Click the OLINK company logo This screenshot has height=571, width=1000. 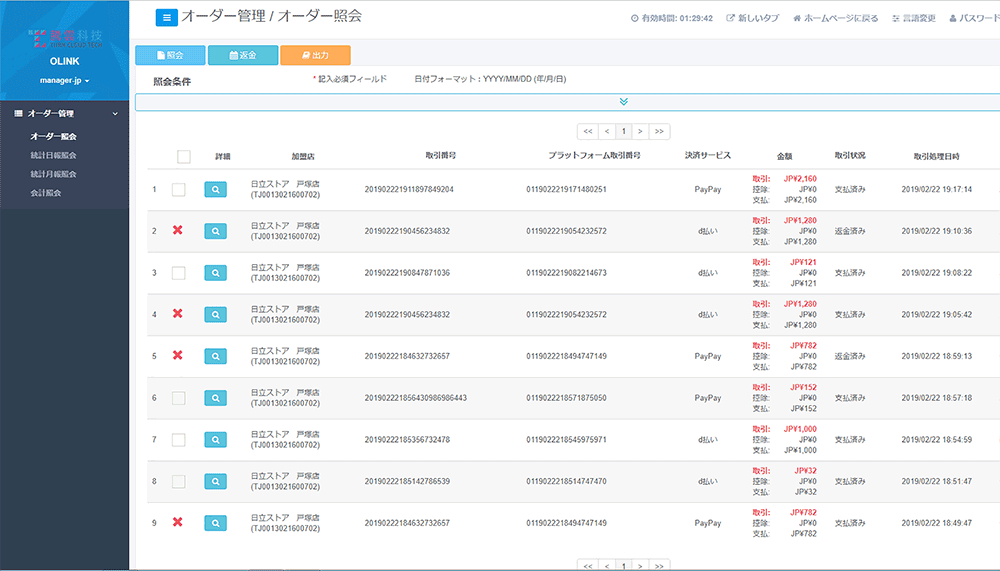point(64,40)
